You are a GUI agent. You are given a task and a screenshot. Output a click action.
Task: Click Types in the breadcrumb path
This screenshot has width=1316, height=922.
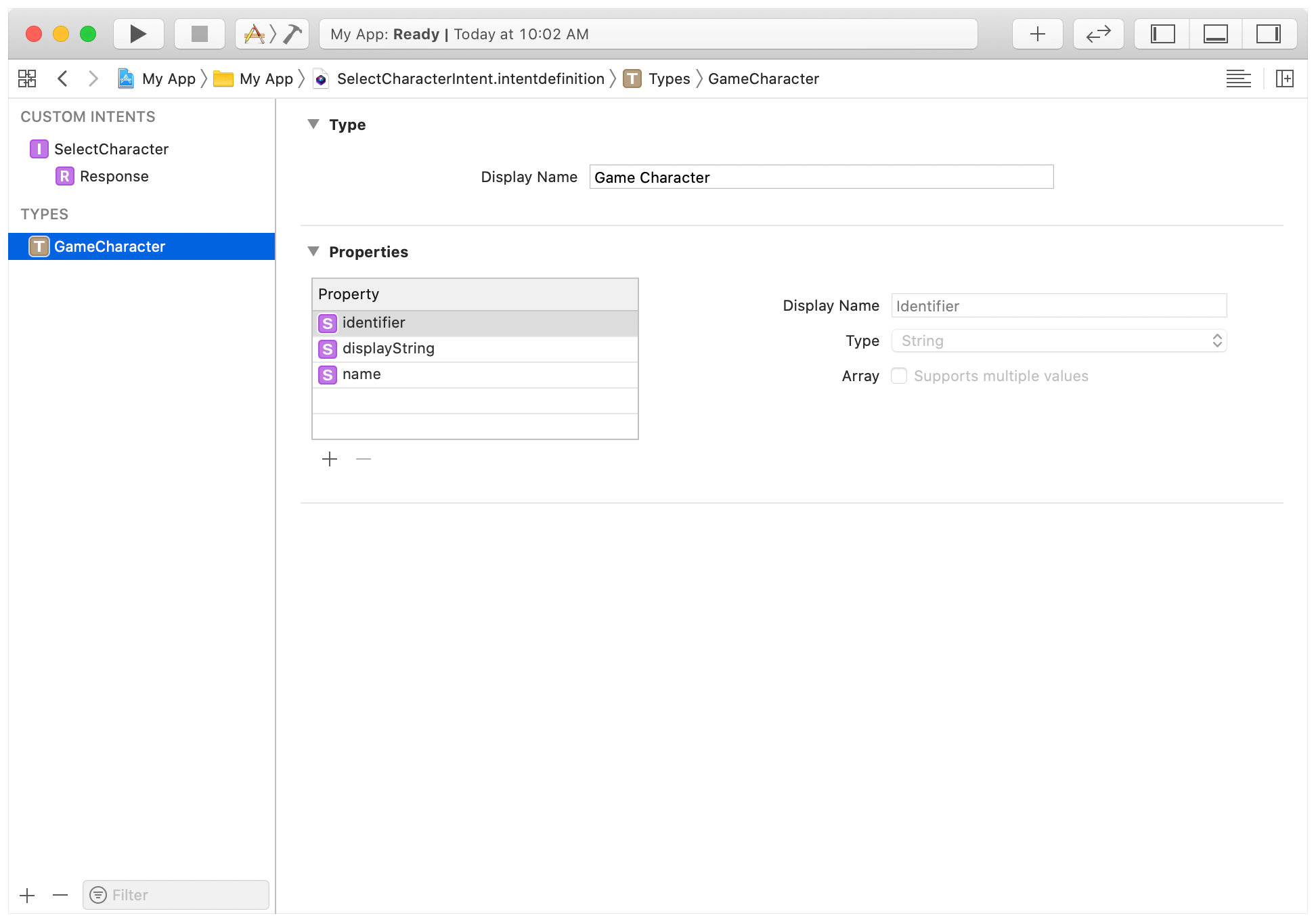pyautogui.click(x=668, y=79)
